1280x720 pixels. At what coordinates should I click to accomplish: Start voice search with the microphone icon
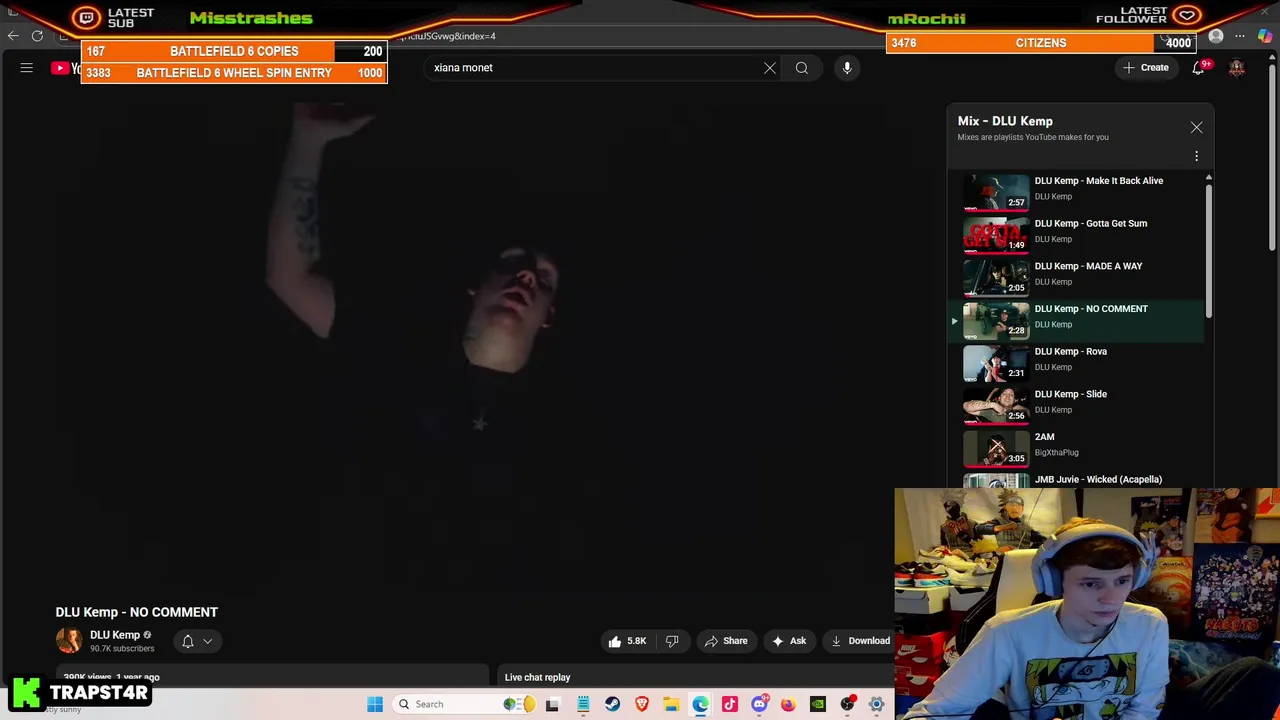[x=847, y=68]
